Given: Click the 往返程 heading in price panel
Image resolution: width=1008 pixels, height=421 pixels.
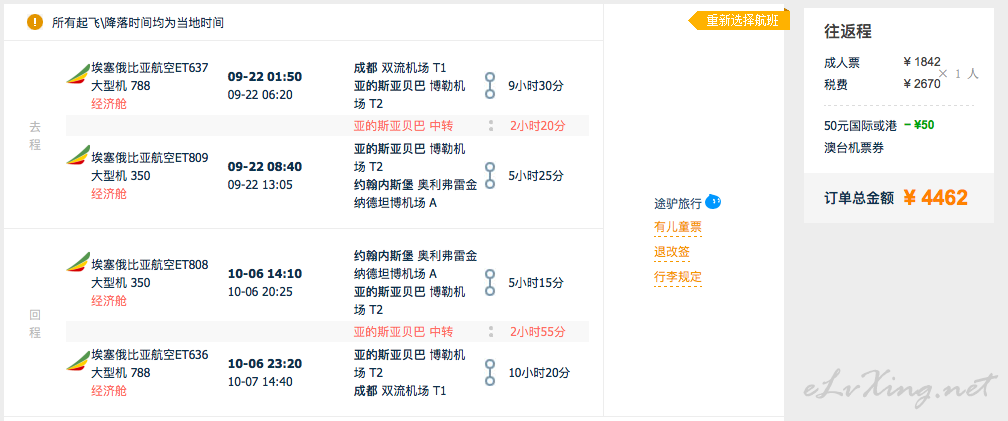Looking at the screenshot, I should pyautogui.click(x=848, y=31).
